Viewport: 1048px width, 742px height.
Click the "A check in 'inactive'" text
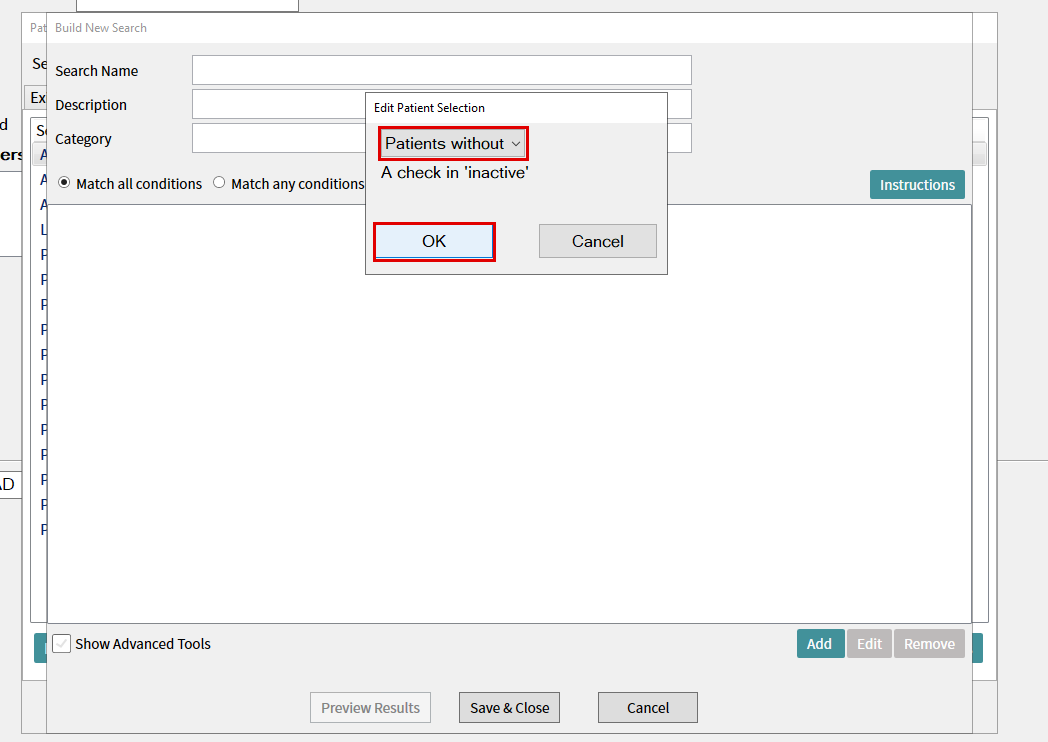tap(454, 173)
